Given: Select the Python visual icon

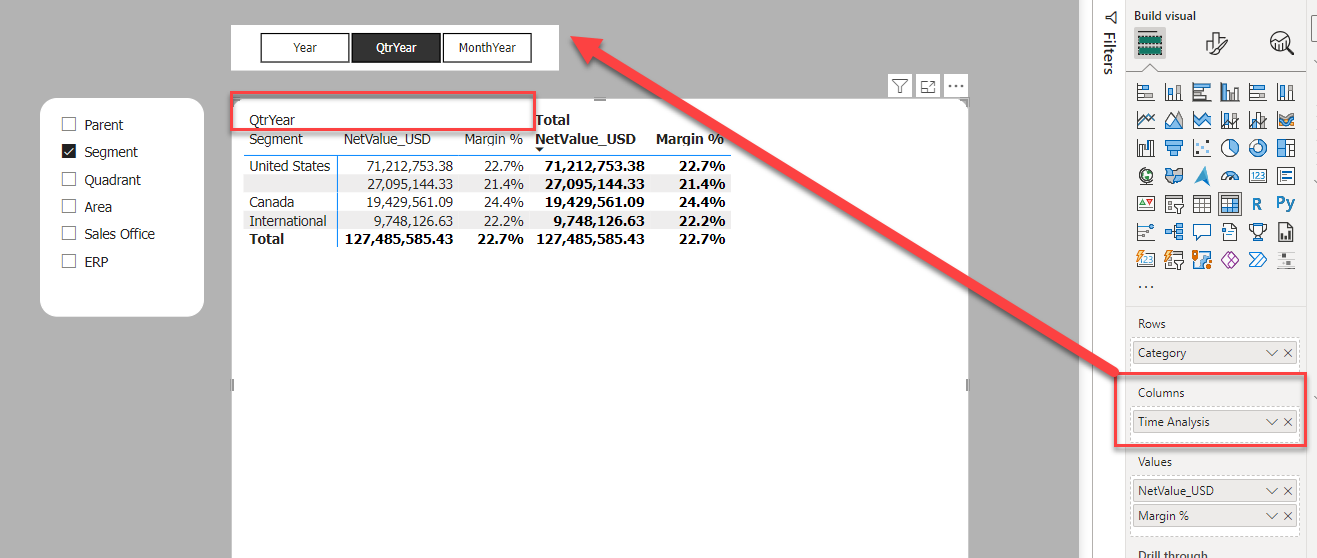Looking at the screenshot, I should click(x=1286, y=204).
